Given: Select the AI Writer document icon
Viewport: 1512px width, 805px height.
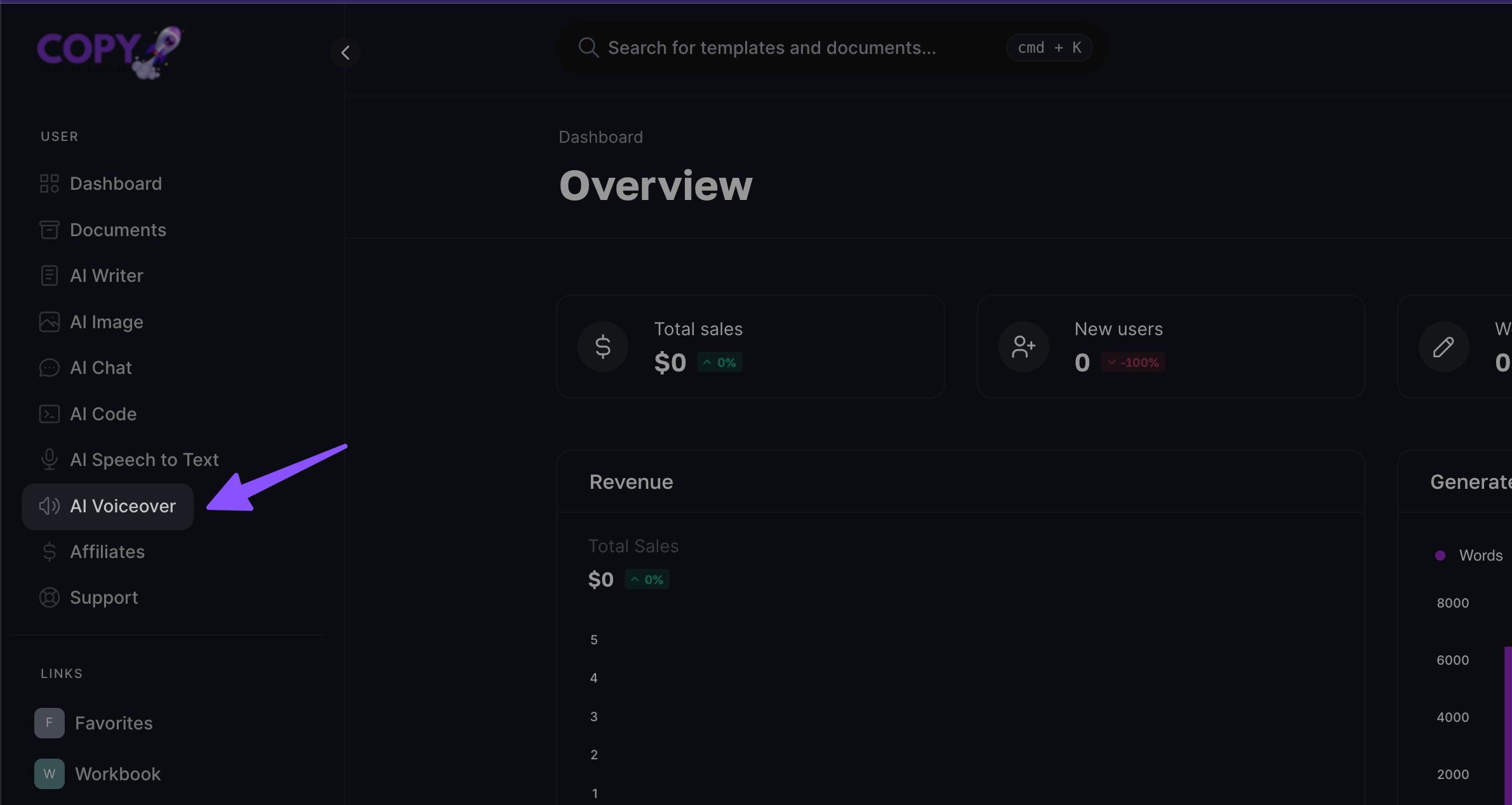Looking at the screenshot, I should pyautogui.click(x=49, y=276).
